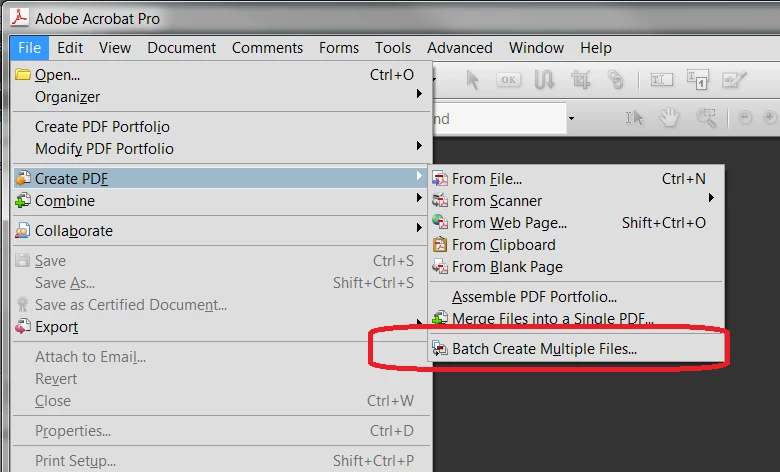Click the Combine menu icon
The image size is (780, 472).
[23, 200]
